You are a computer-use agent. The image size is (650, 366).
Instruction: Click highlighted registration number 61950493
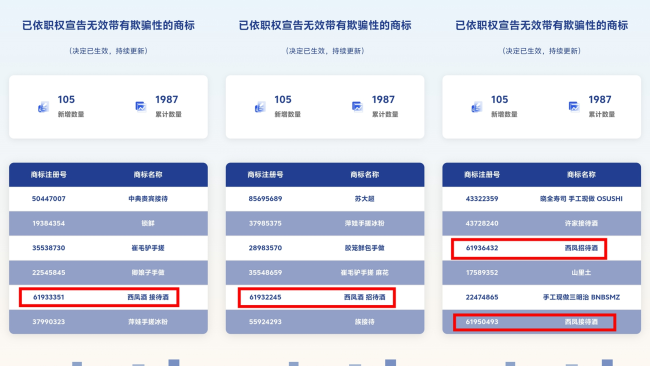point(482,322)
